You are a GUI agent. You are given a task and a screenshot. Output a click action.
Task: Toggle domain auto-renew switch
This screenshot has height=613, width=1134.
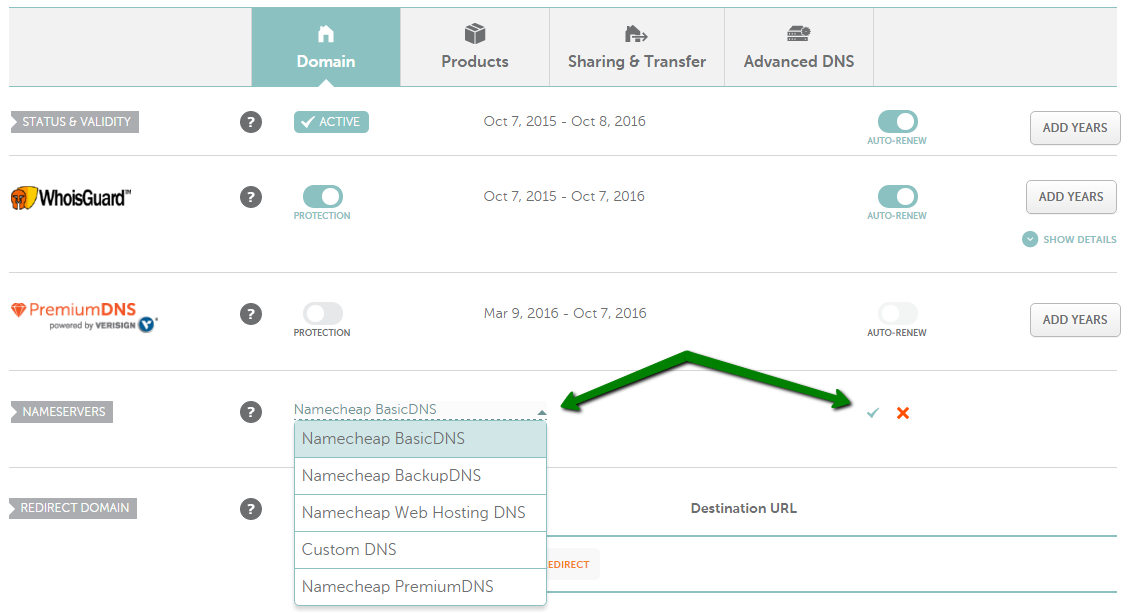point(898,121)
